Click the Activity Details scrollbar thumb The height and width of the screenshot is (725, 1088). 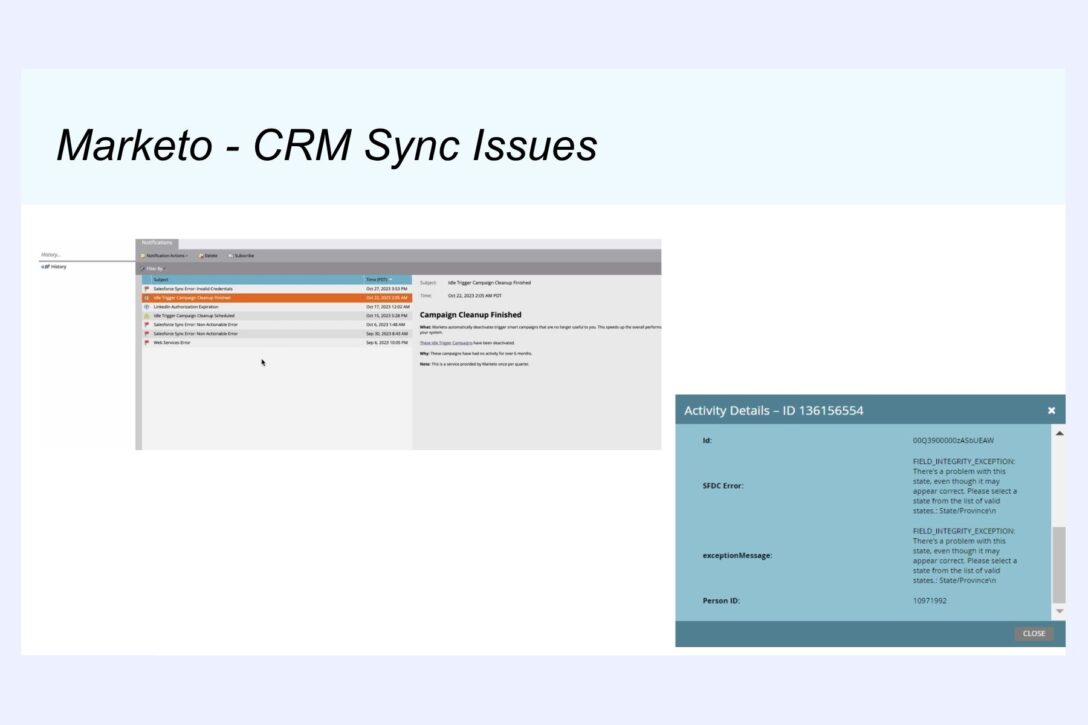(1059, 565)
